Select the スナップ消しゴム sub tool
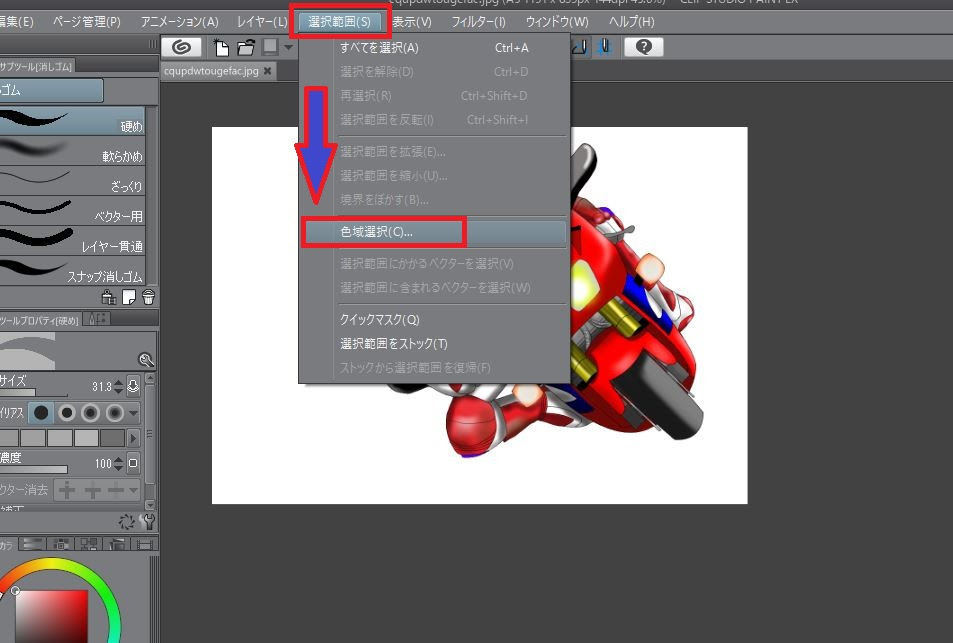953x643 pixels. coord(72,270)
